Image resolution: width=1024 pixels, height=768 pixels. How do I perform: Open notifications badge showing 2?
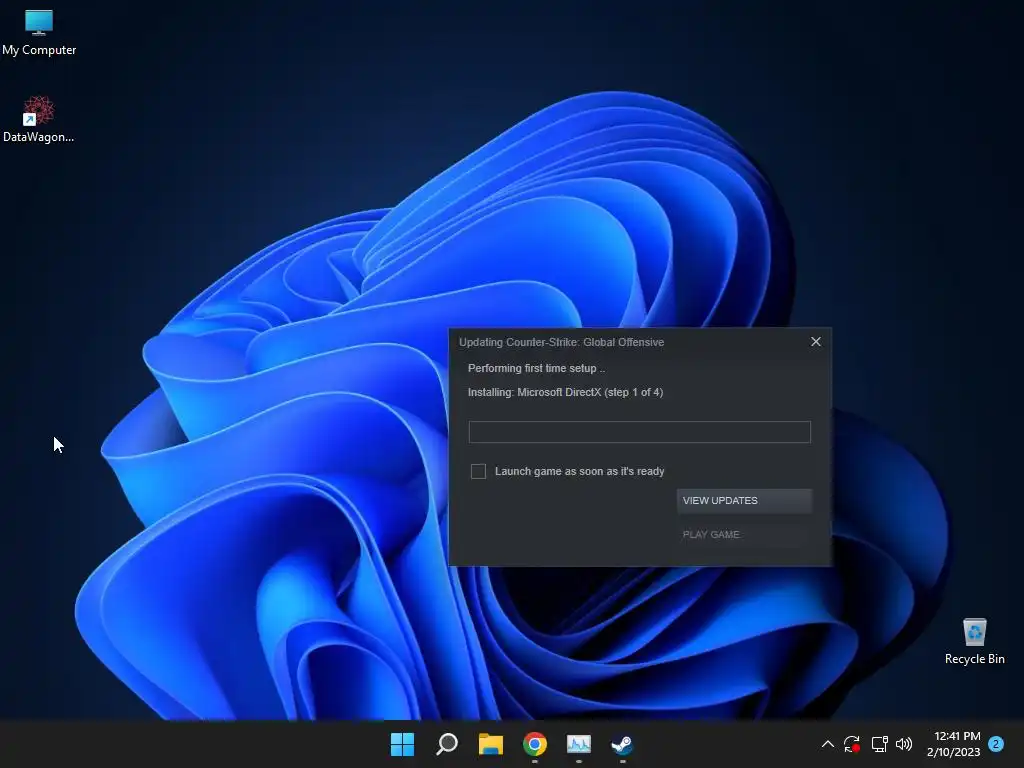[996, 744]
